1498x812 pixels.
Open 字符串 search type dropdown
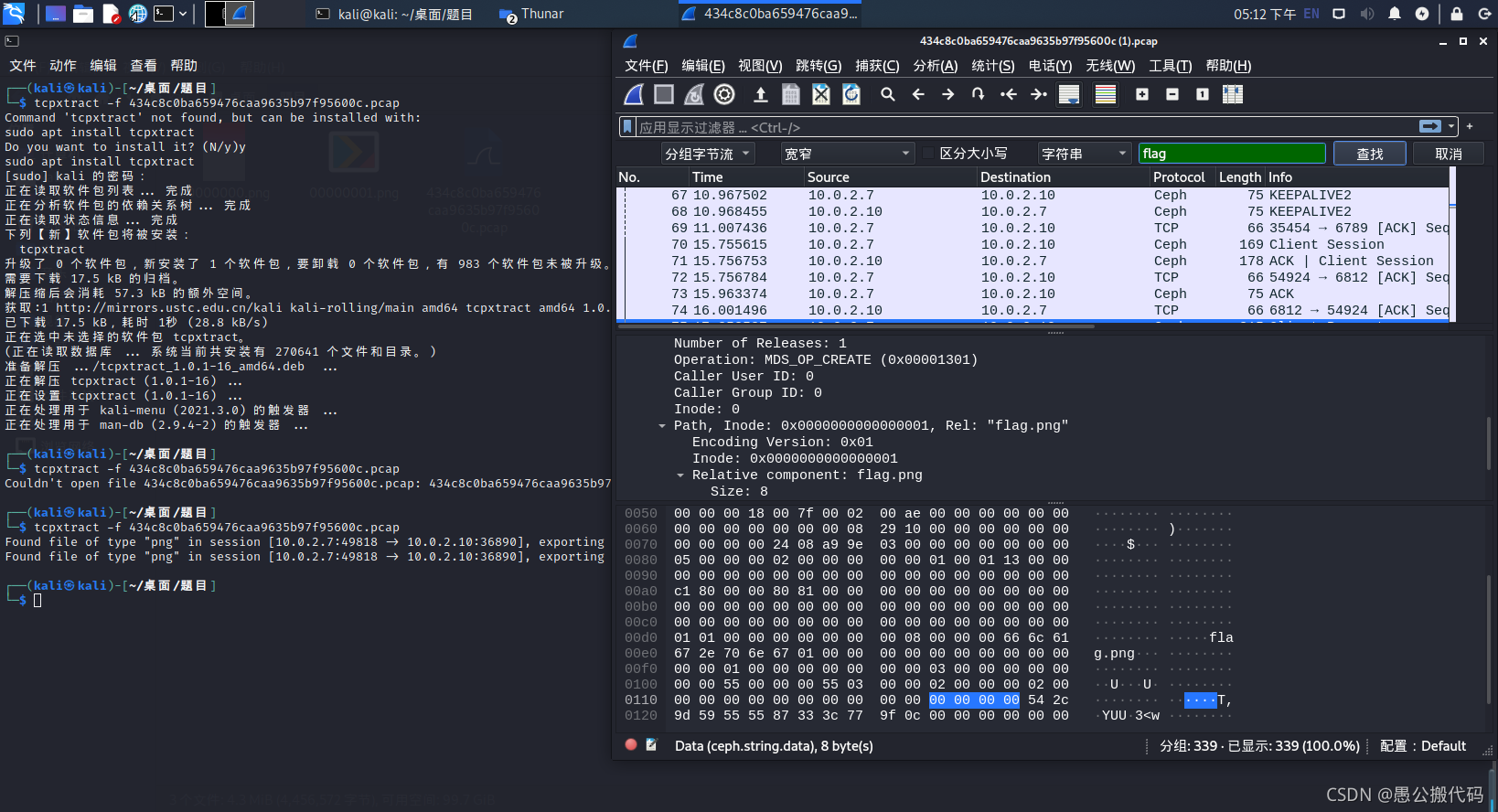[1085, 154]
